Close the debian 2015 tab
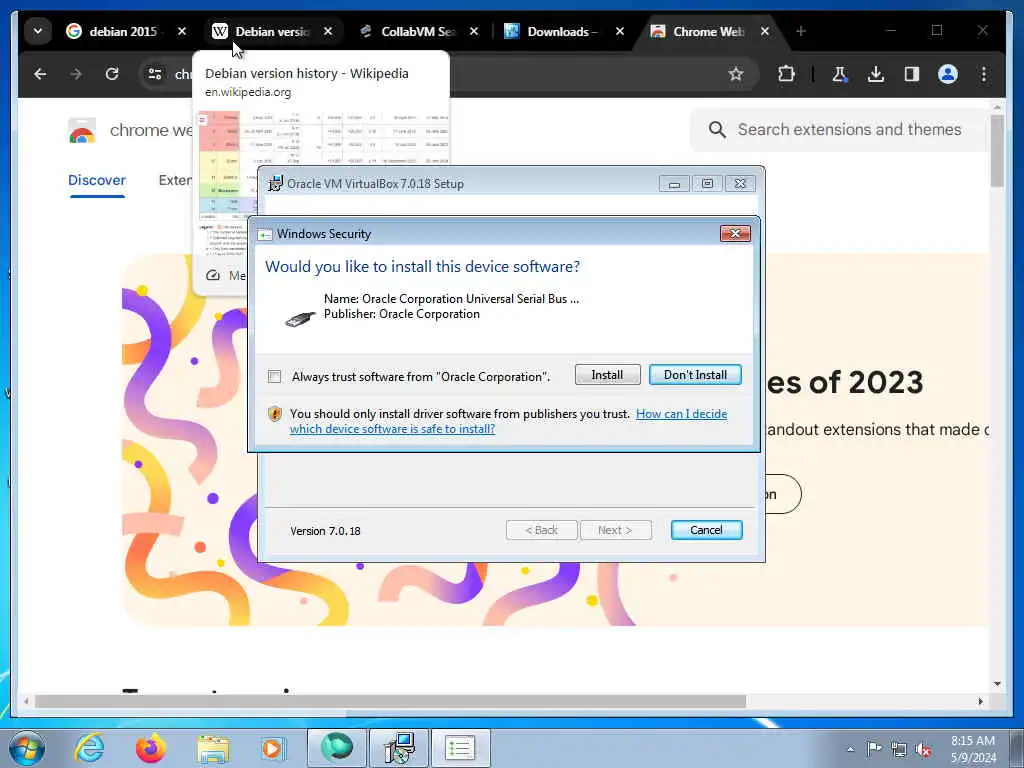 (x=182, y=31)
